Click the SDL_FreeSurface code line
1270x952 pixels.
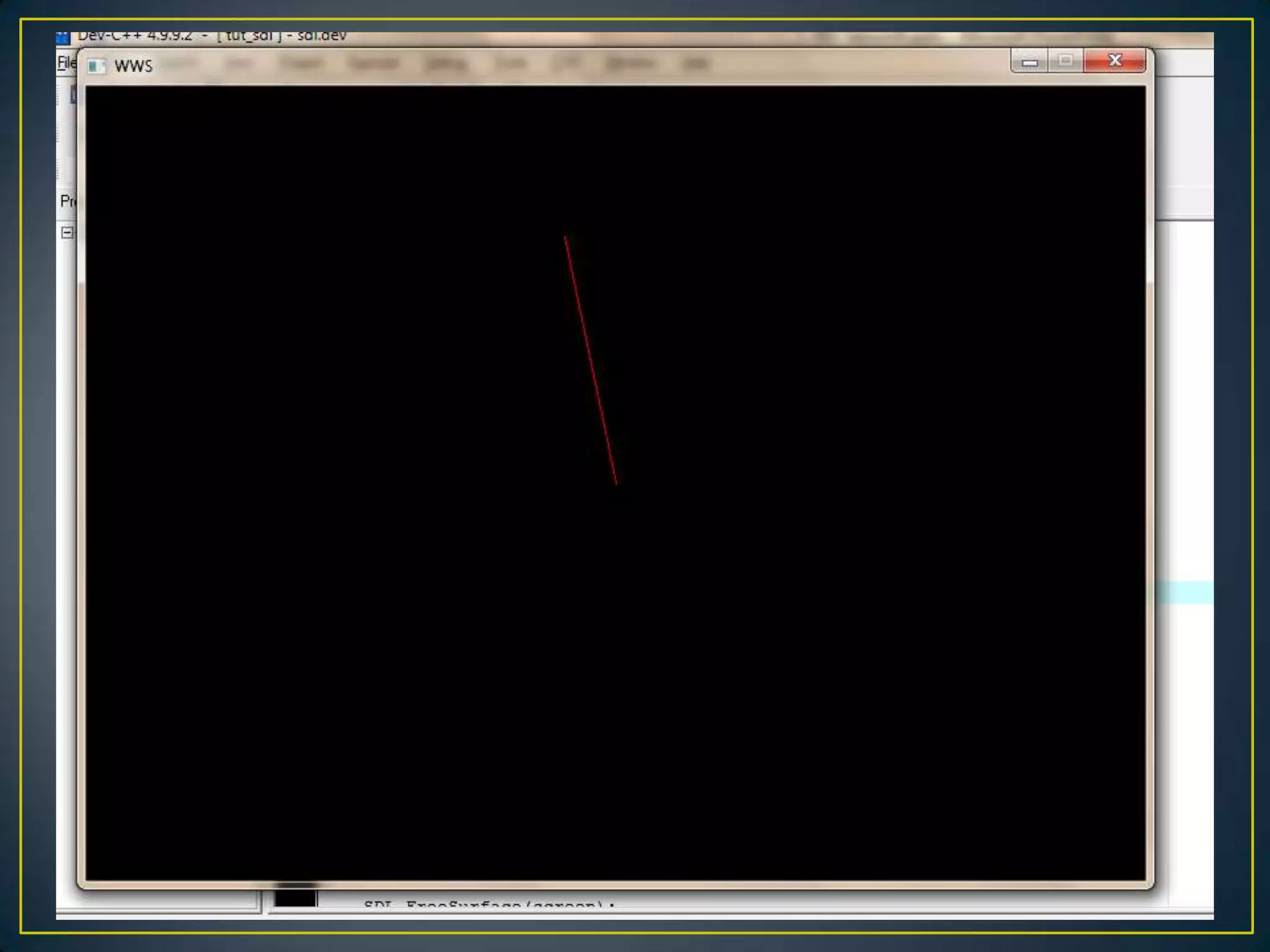pos(490,905)
